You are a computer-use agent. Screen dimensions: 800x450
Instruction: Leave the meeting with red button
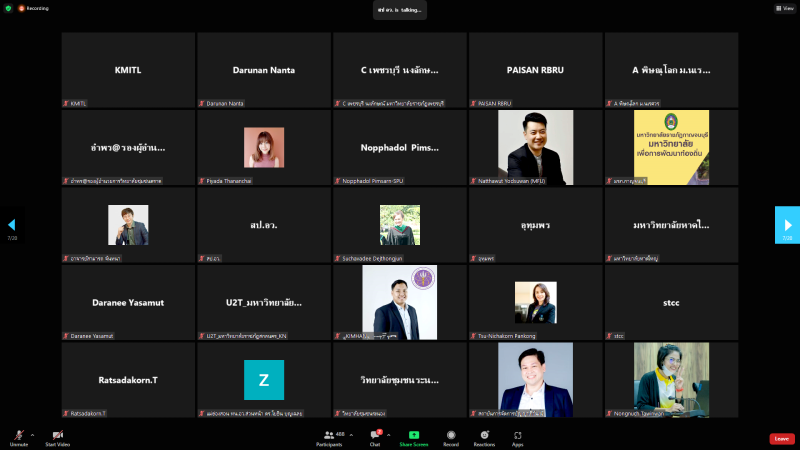point(781,439)
